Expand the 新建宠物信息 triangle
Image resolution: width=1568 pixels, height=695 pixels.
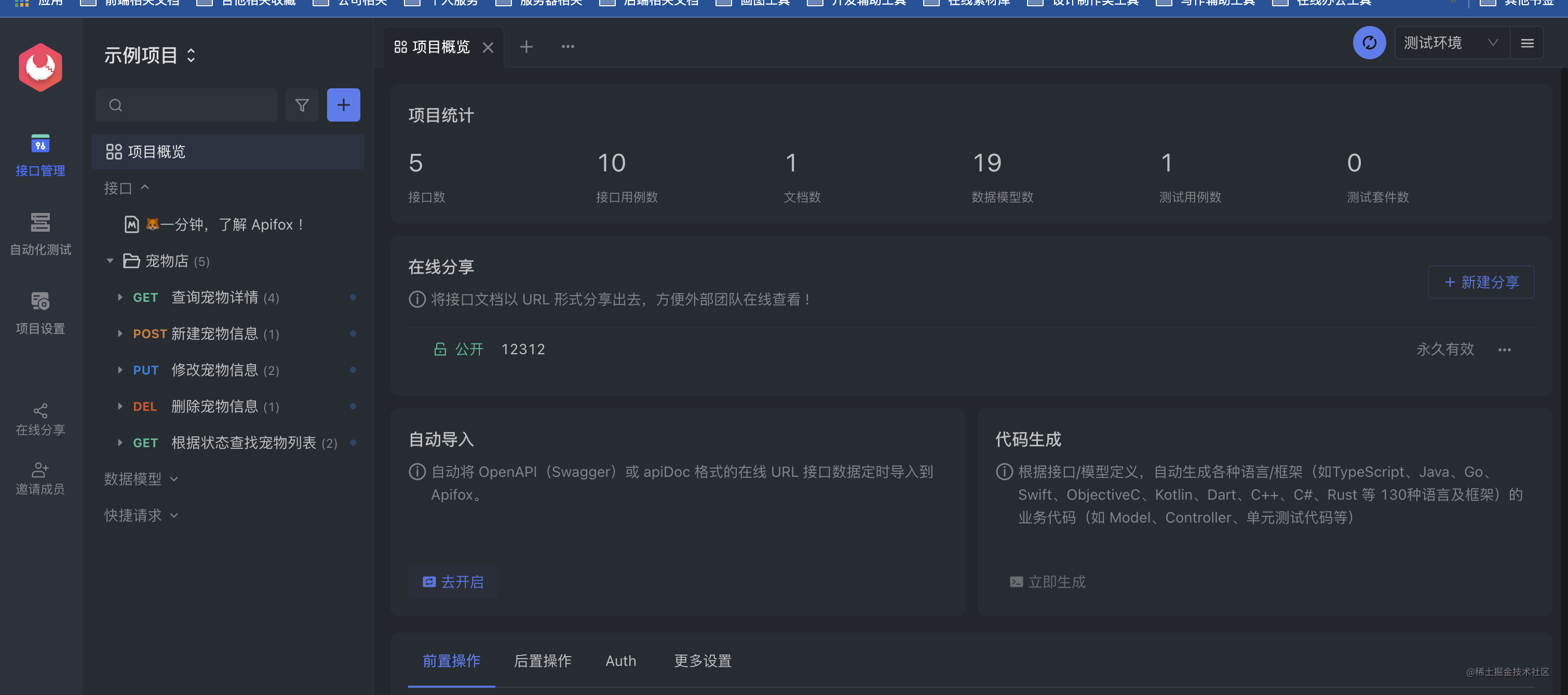pos(120,334)
